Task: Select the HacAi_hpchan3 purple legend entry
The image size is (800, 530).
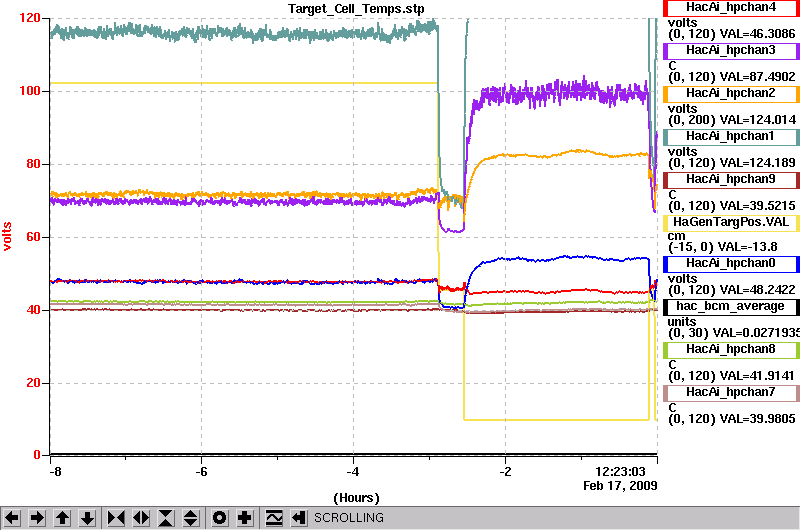Action: coord(731,51)
